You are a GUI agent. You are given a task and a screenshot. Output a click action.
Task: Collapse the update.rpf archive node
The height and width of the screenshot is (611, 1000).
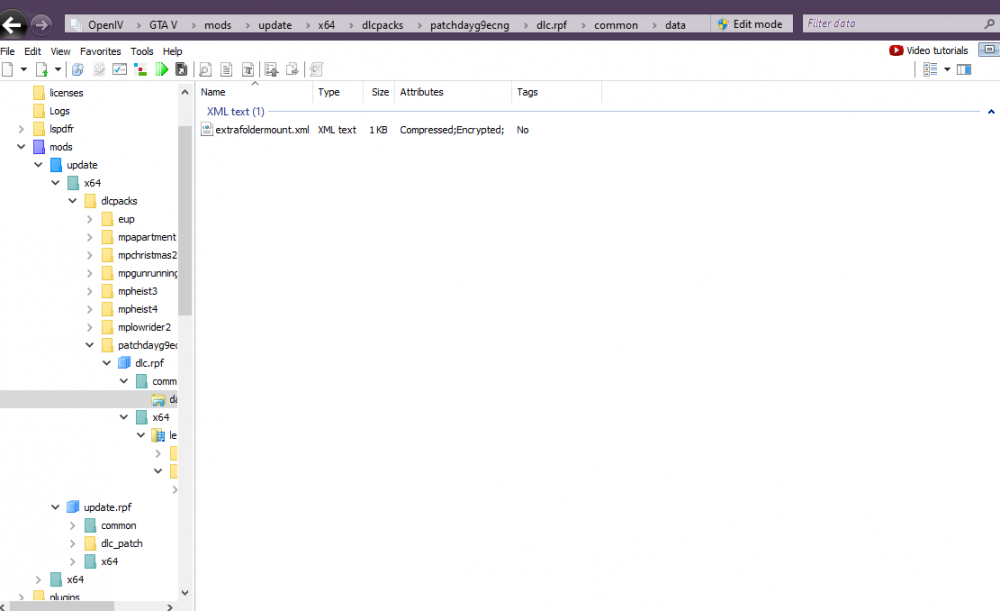coord(55,507)
